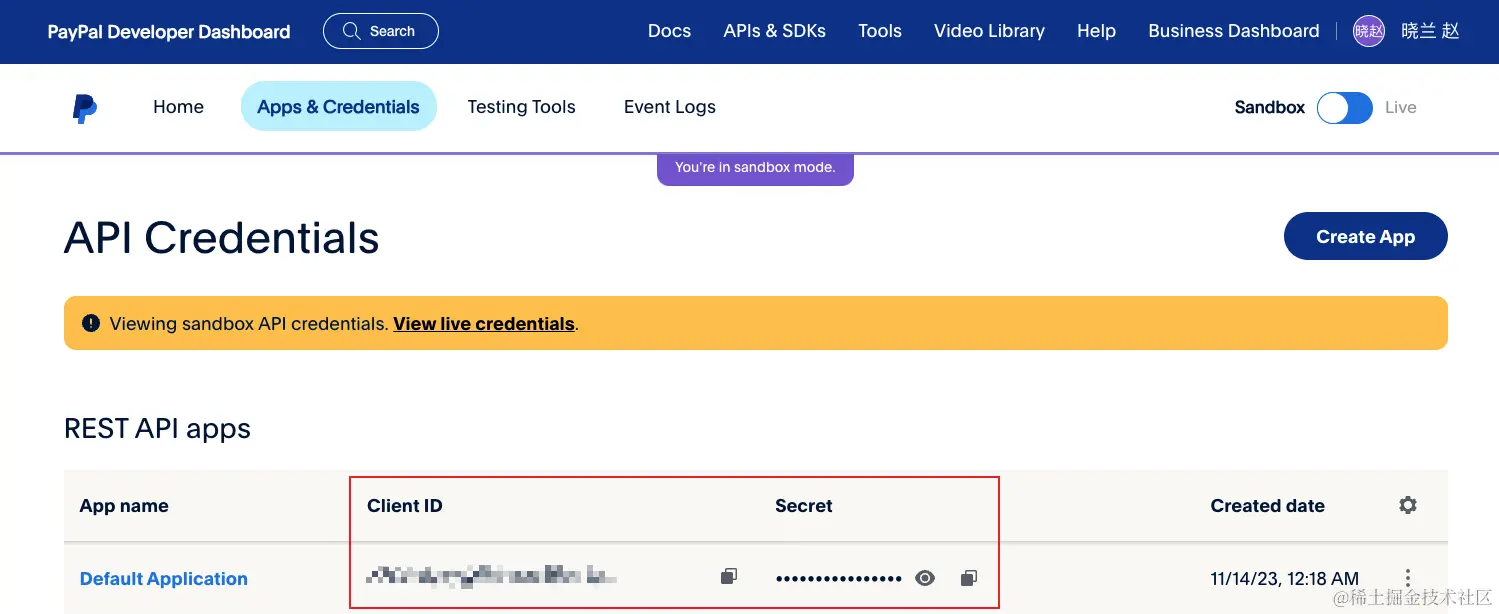The height and width of the screenshot is (614, 1499).
Task: Click the PayPal Developer Dashboard title
Action: [x=169, y=32]
